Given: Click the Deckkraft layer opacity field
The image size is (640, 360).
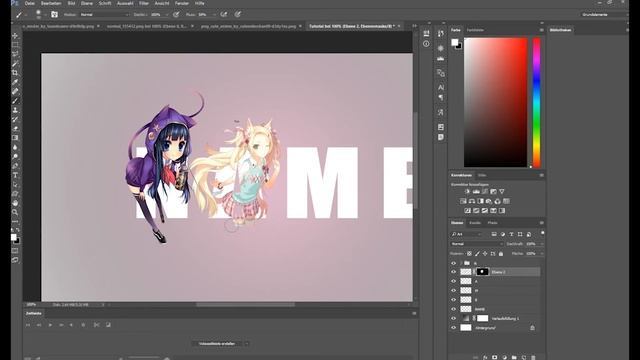Looking at the screenshot, I should pyautogui.click(x=532, y=244).
